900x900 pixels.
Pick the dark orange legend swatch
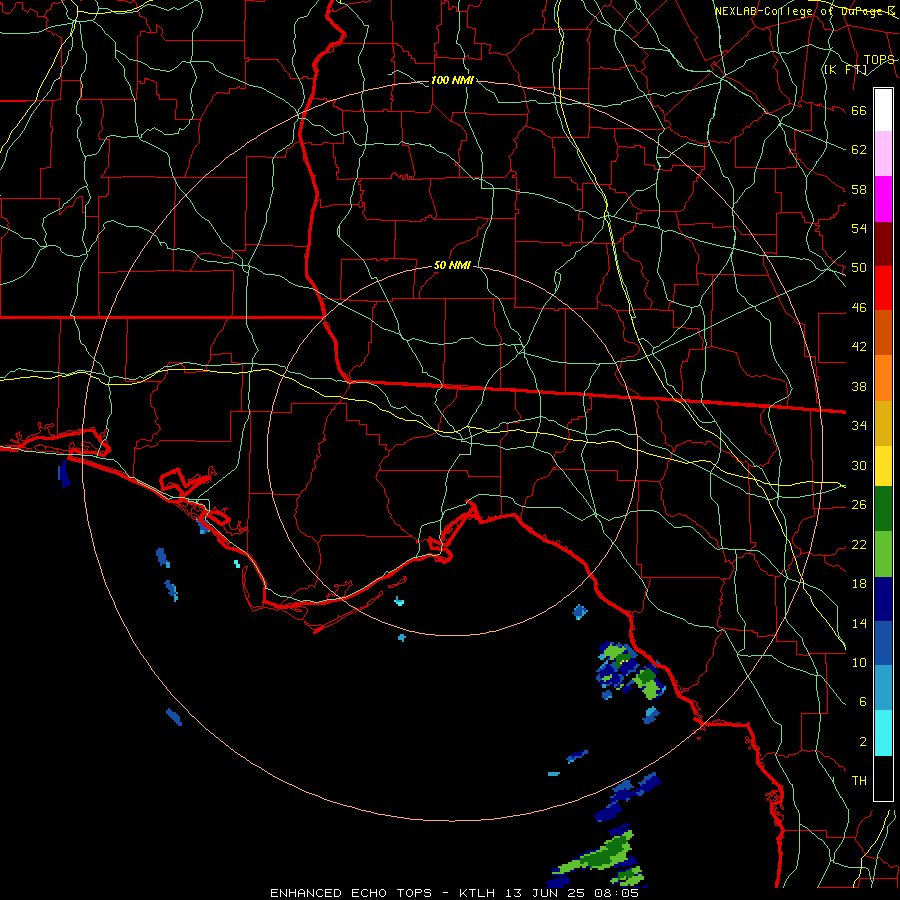tap(883, 333)
